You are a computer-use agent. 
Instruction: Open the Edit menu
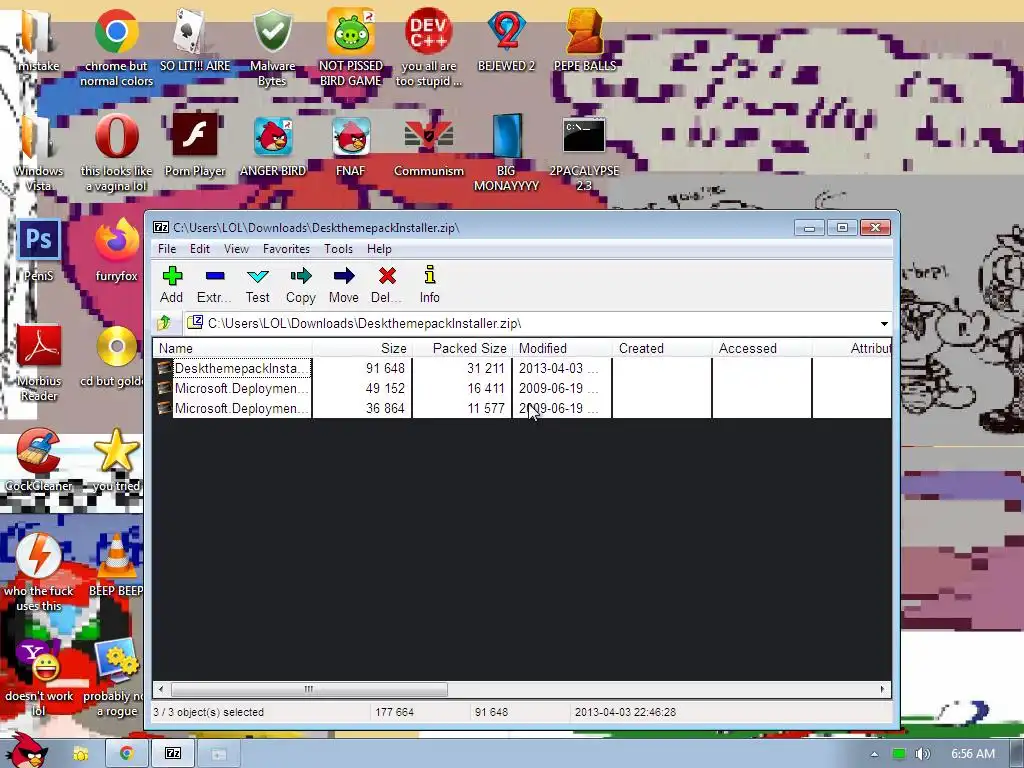(x=200, y=249)
